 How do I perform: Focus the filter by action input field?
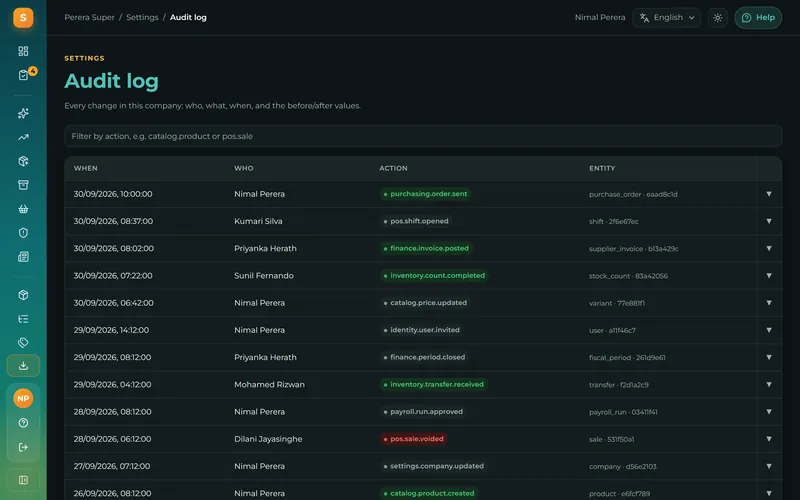tap(423, 136)
